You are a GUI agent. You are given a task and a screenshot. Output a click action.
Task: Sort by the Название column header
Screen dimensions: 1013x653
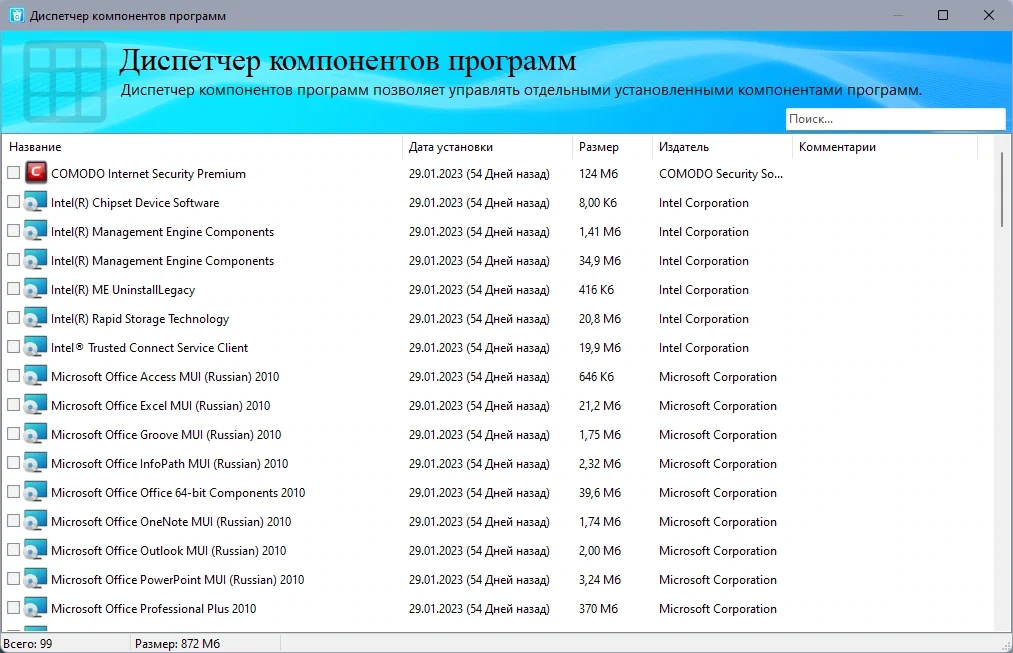[202, 147]
